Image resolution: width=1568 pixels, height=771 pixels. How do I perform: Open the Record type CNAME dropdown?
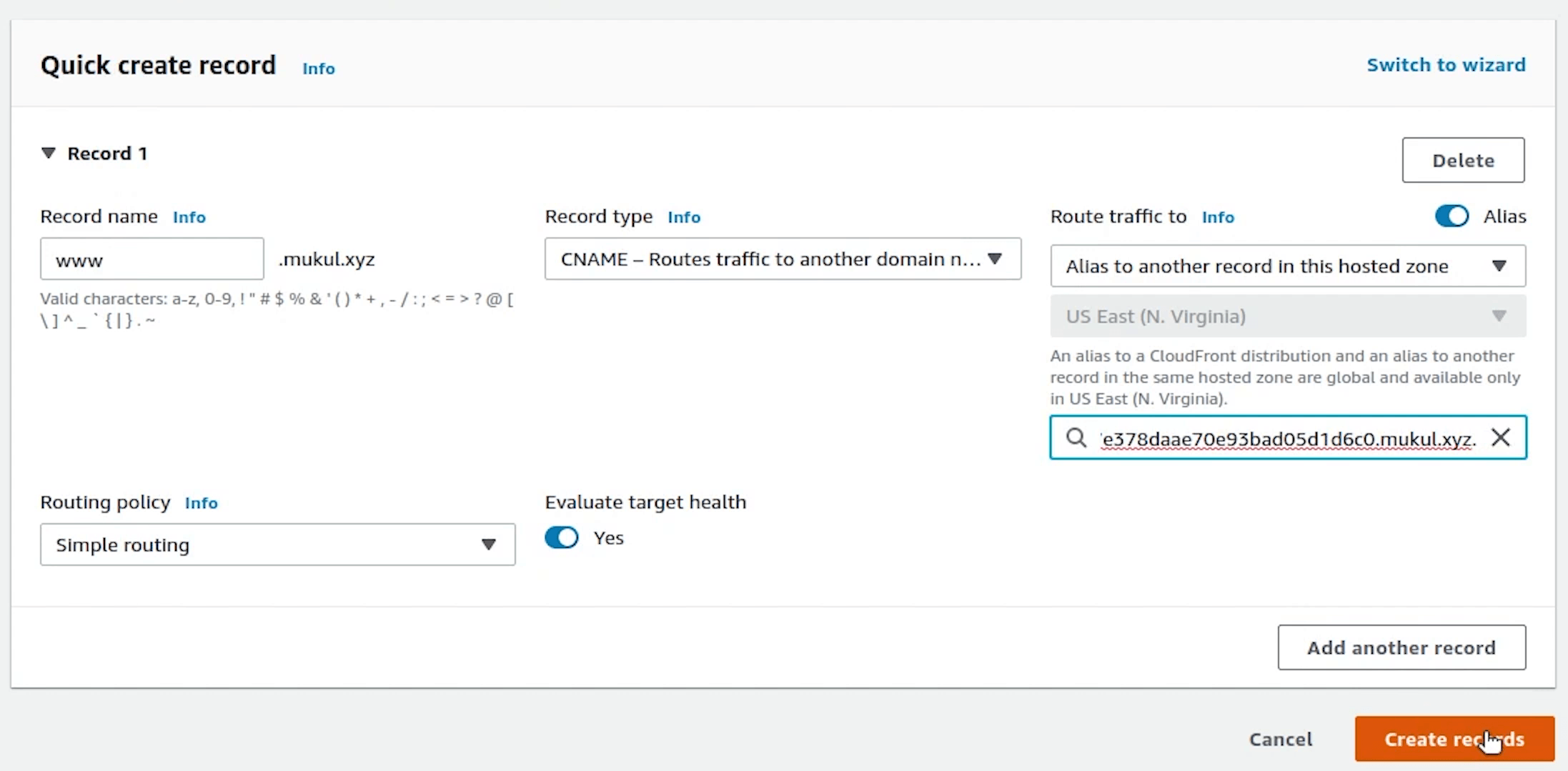tap(783, 259)
